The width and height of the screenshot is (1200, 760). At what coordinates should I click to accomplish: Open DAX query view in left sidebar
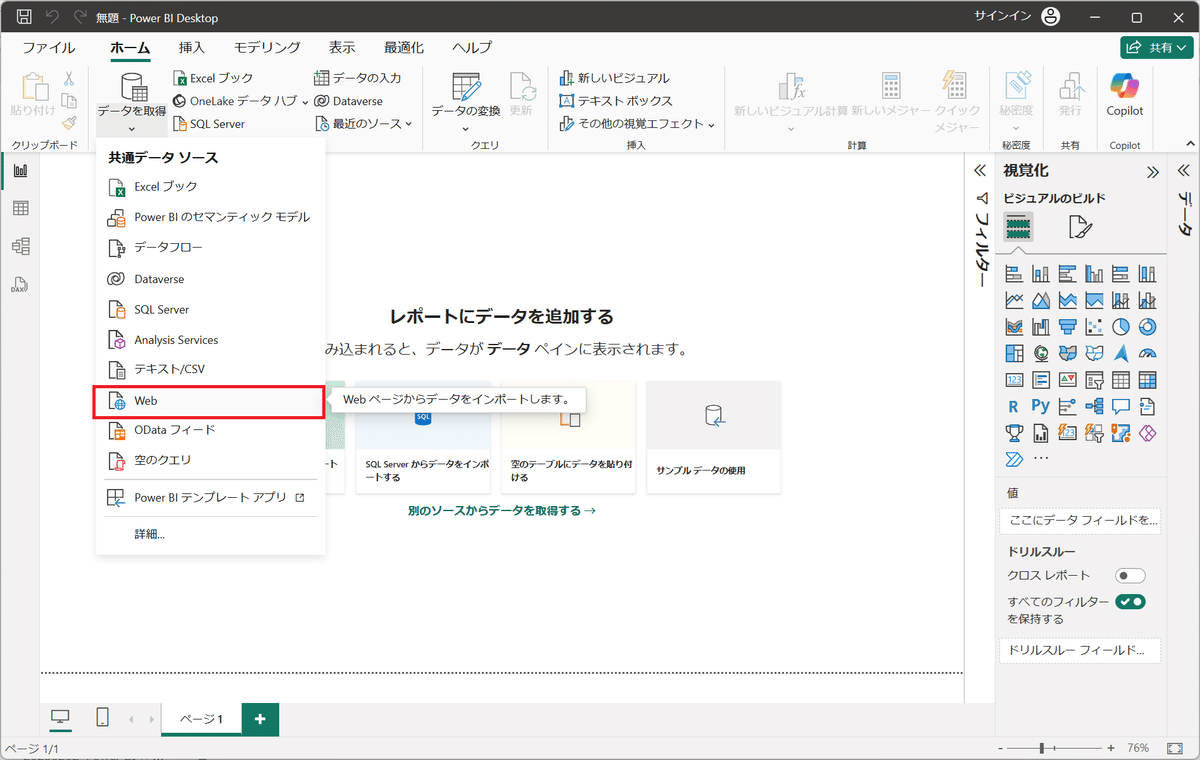[20, 284]
